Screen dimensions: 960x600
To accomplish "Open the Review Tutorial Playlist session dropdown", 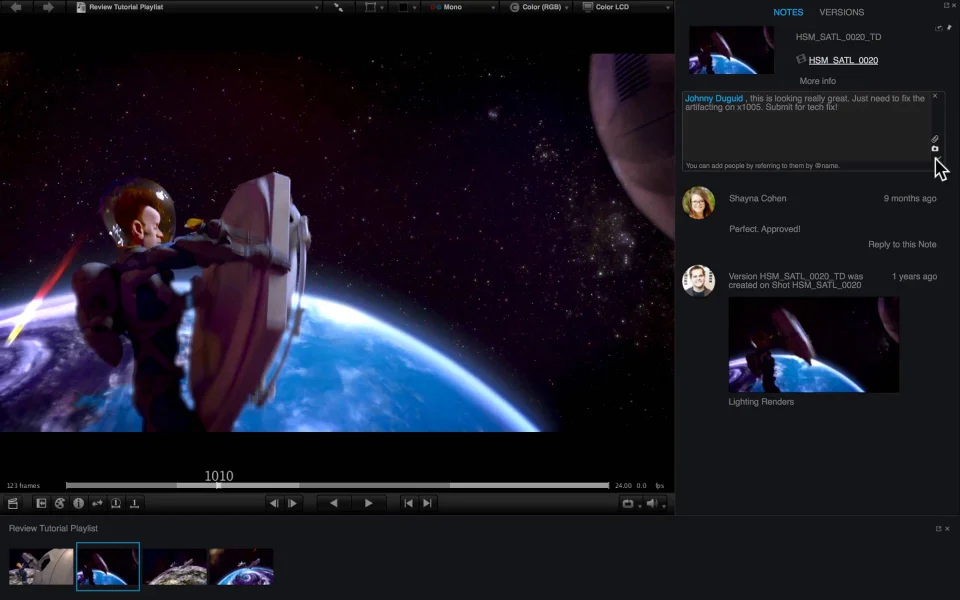I will tap(197, 7).
